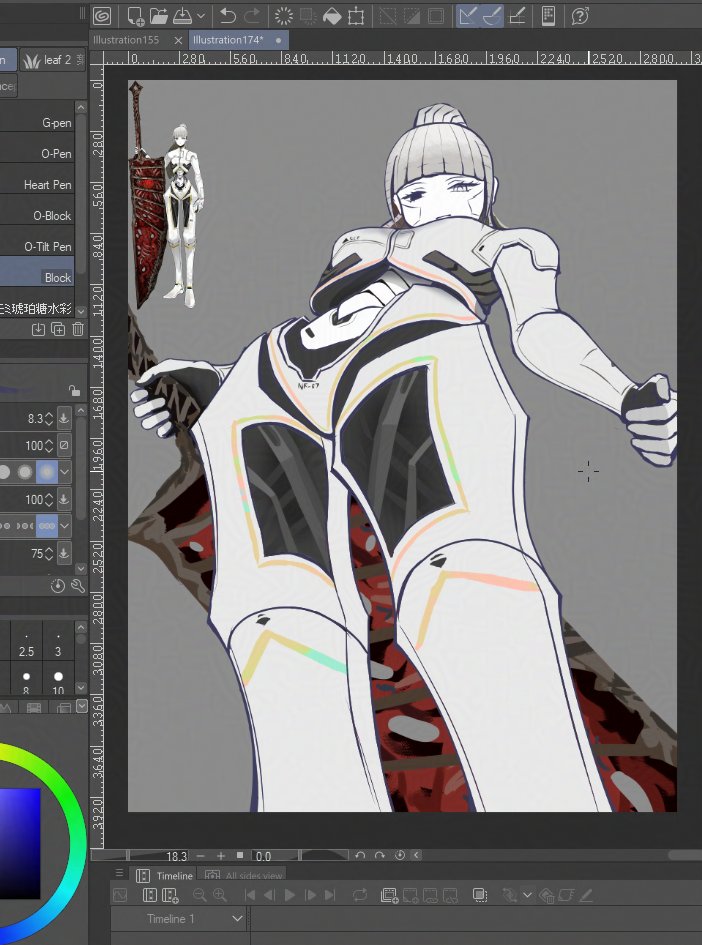The height and width of the screenshot is (945, 702).
Task: Clear the layer content icon
Action: click(284, 16)
